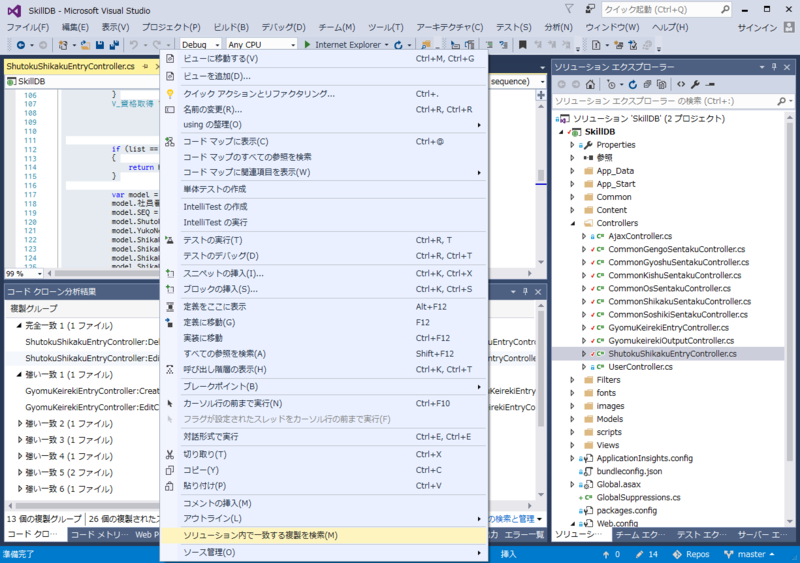Click the navigate backward toolbar icon
Image resolution: width=800 pixels, height=563 pixels.
coord(20,45)
